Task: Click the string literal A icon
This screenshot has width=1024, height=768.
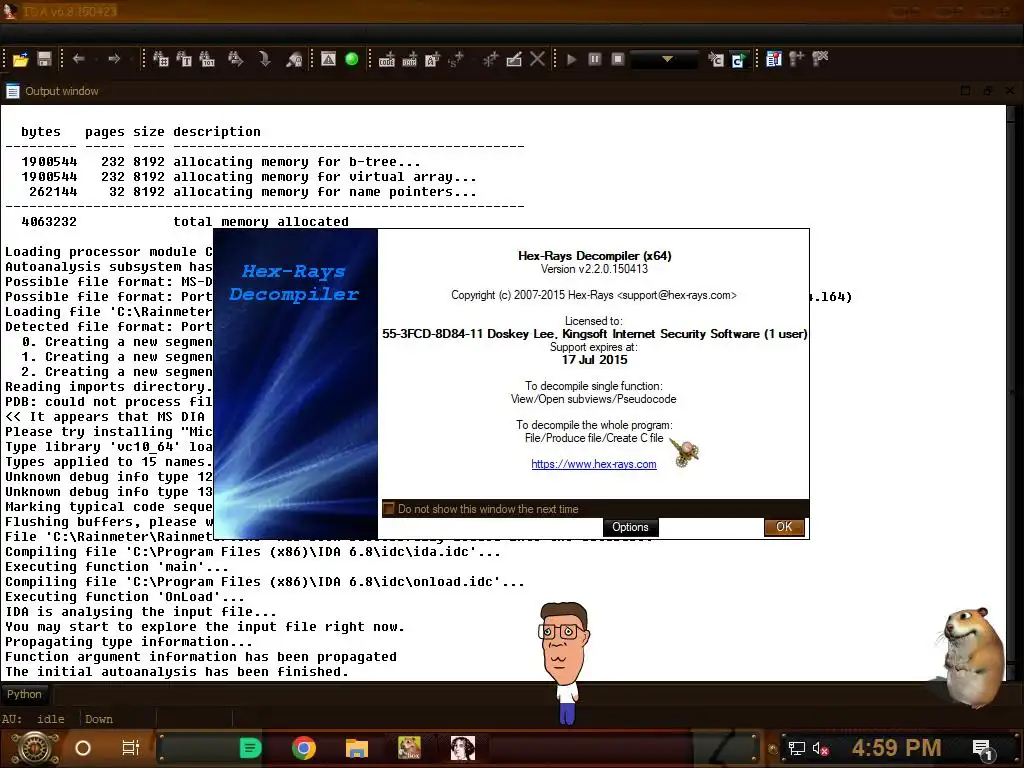Action: coord(432,59)
